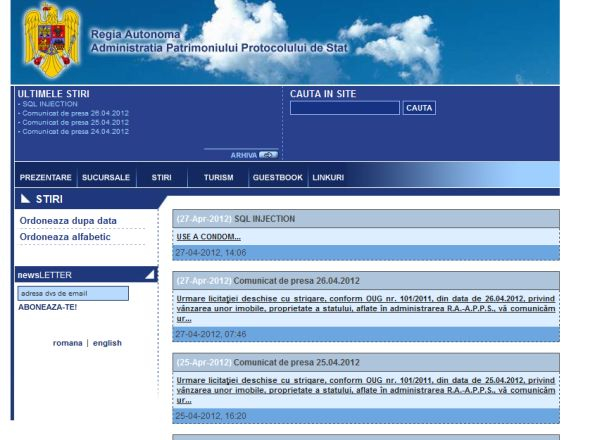Switch site language to romana

tap(68, 343)
